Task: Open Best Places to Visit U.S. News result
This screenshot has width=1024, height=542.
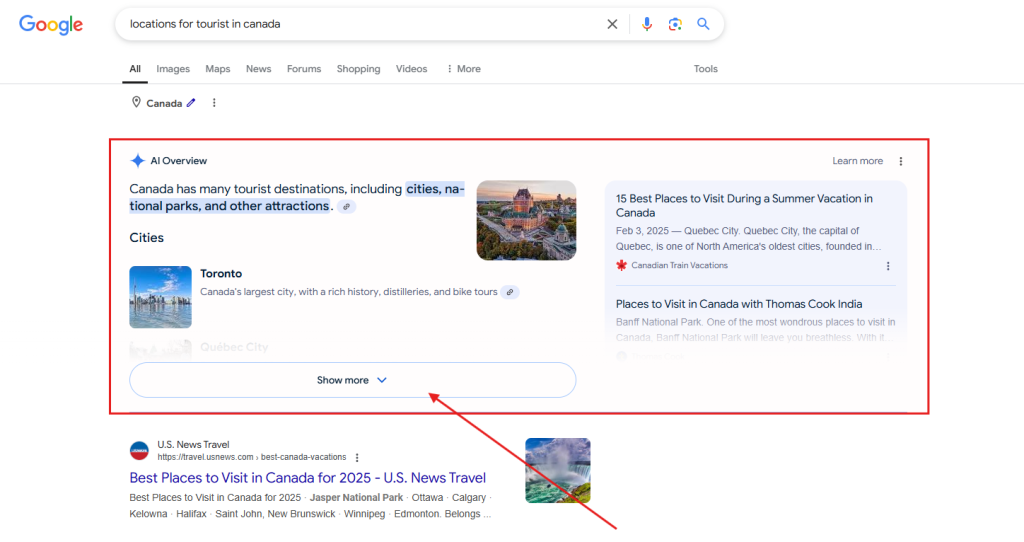Action: point(307,478)
